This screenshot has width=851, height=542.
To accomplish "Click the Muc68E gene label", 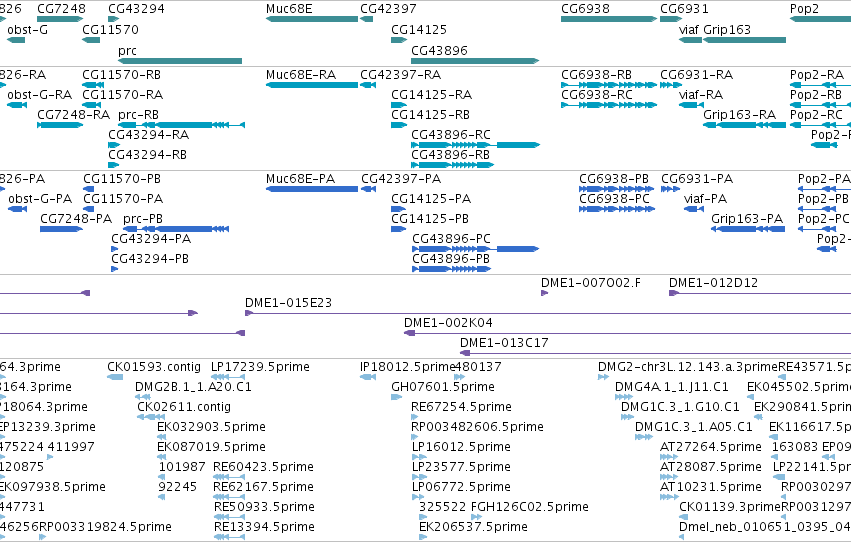I will pos(289,9).
